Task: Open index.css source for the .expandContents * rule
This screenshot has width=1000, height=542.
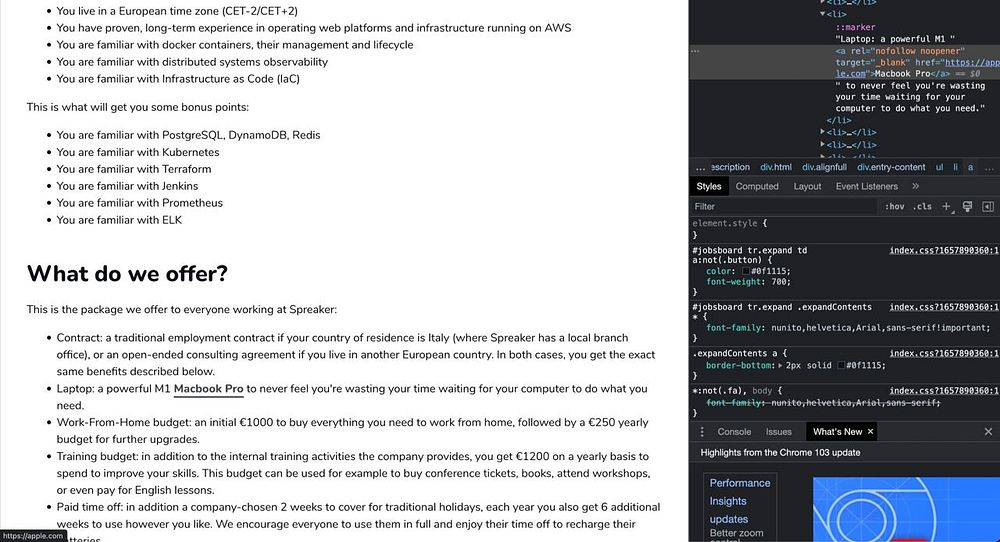Action: click(945, 307)
